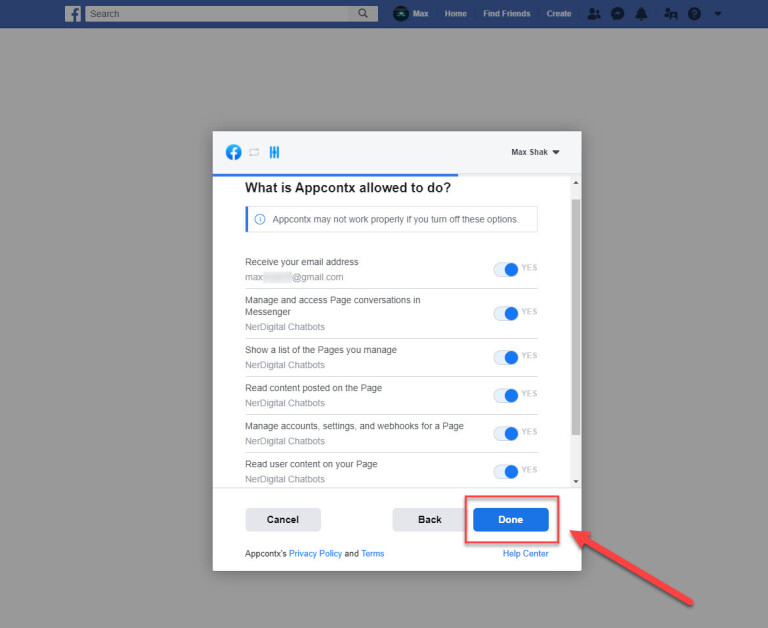The image size is (768, 628).
Task: Click the friend lists icon beside bell
Action: coord(671,14)
